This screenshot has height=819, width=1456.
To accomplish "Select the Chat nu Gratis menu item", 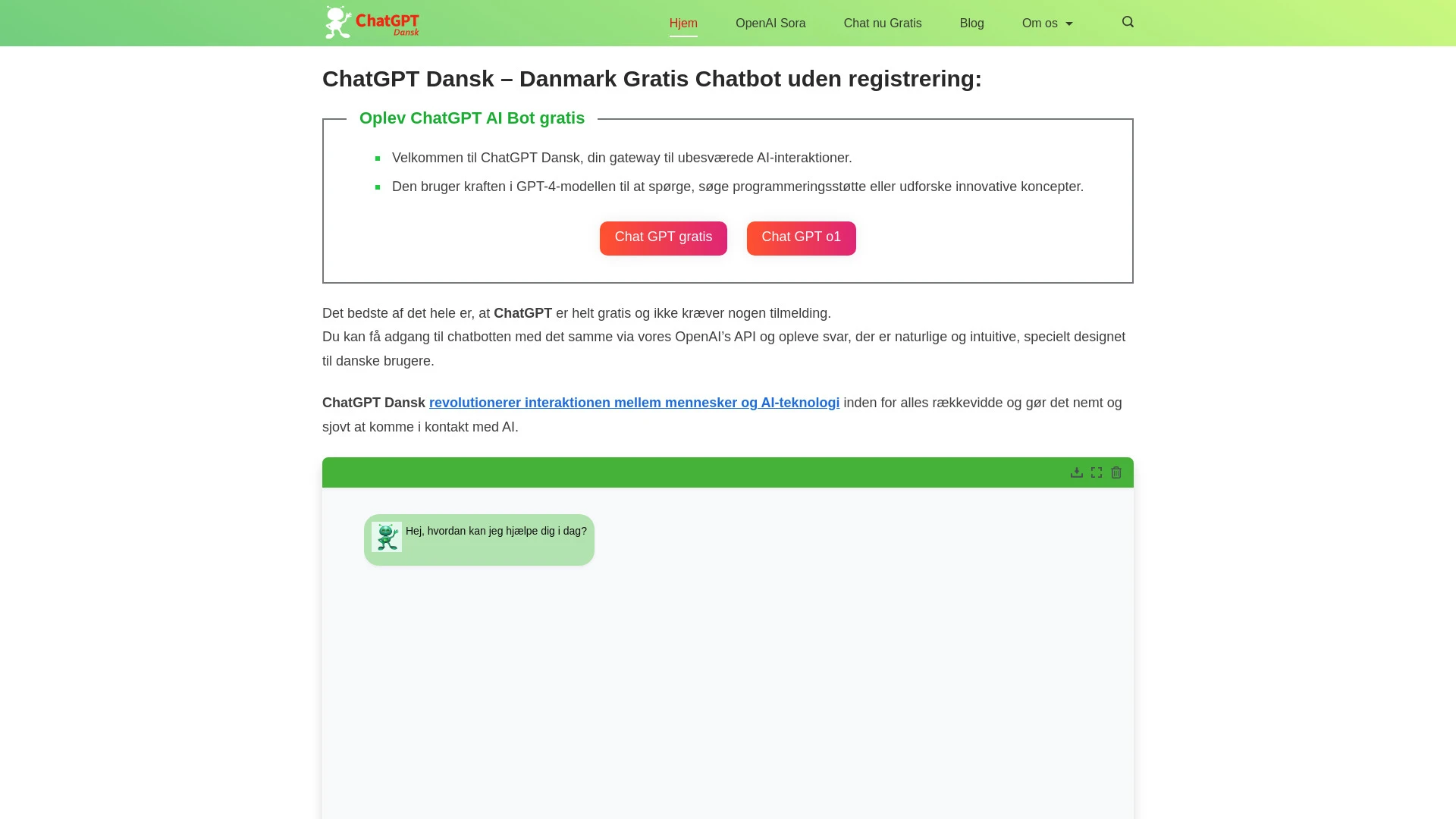I will [882, 23].
